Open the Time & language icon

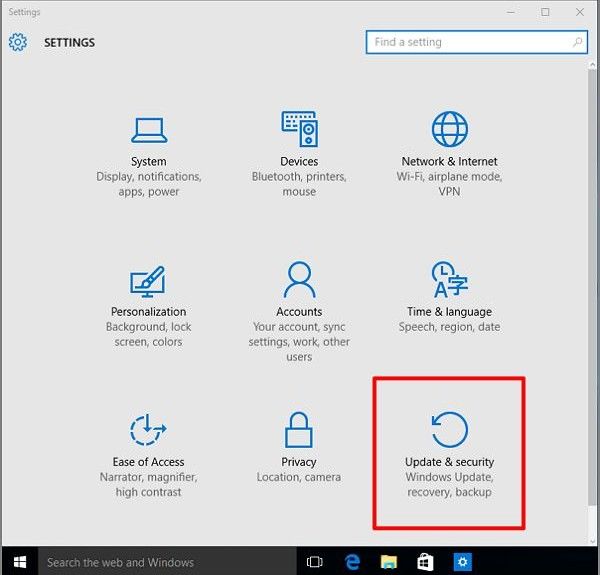pyautogui.click(x=450, y=280)
